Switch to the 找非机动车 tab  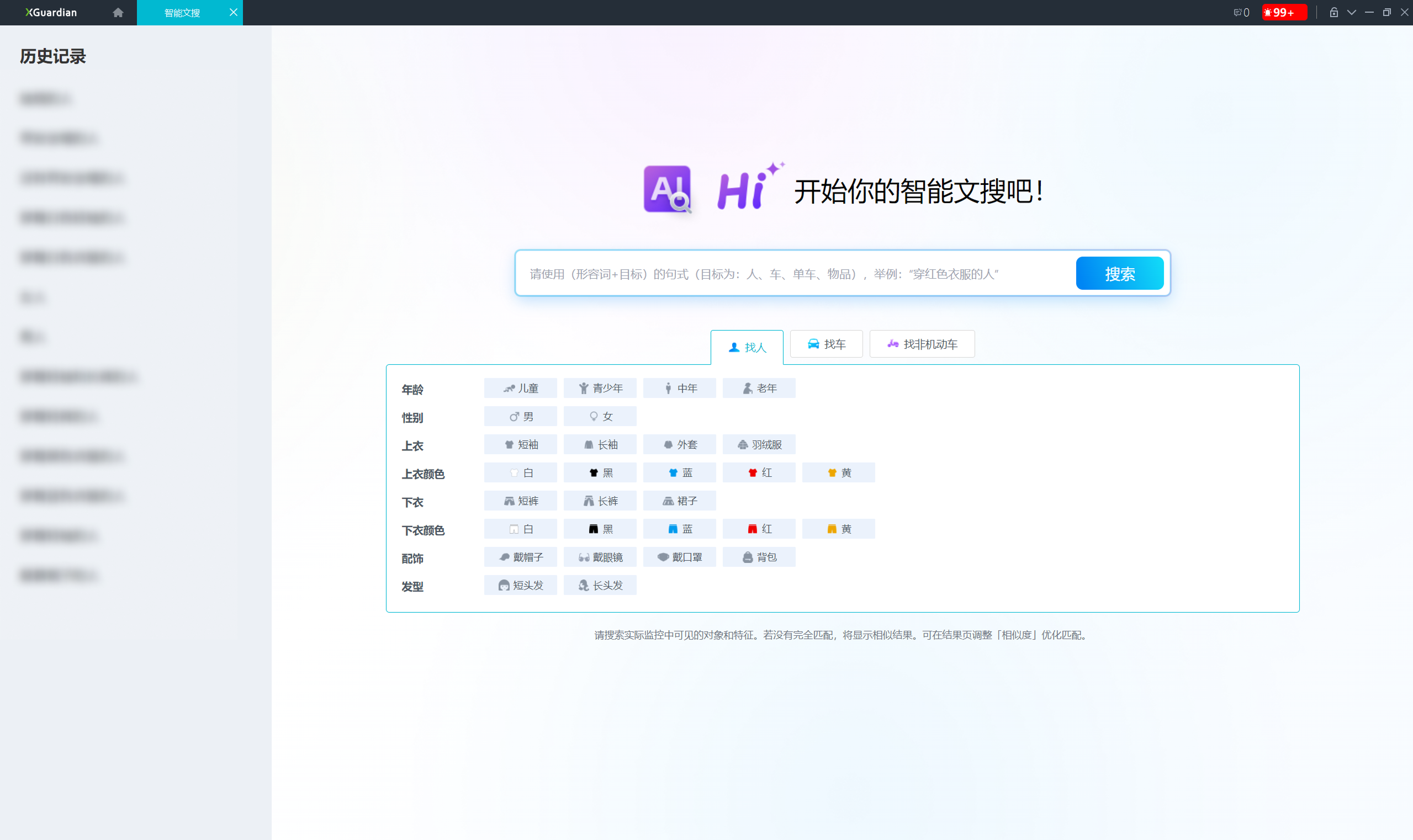point(922,344)
